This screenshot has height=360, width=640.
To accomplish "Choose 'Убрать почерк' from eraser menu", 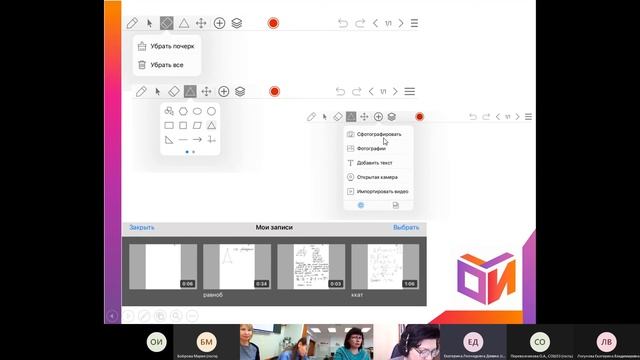I will coord(167,46).
